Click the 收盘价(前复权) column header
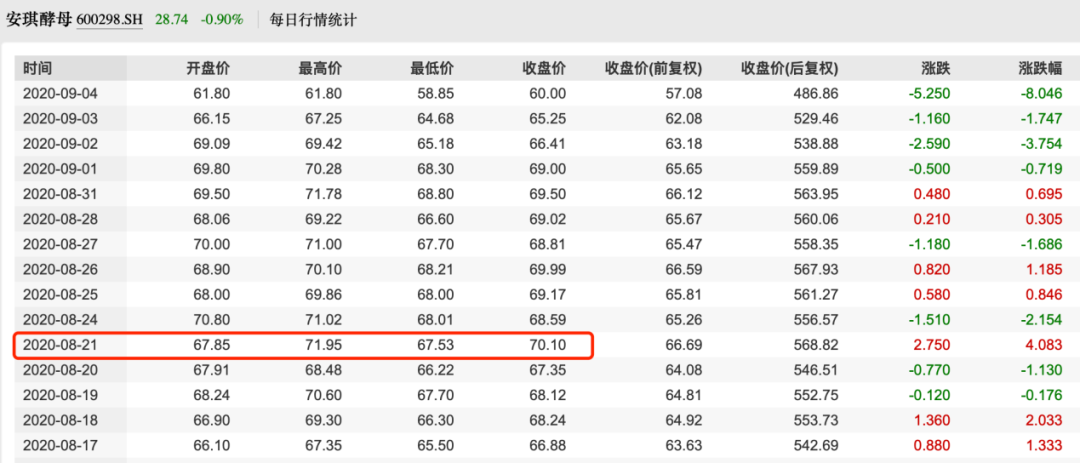 click(x=654, y=69)
